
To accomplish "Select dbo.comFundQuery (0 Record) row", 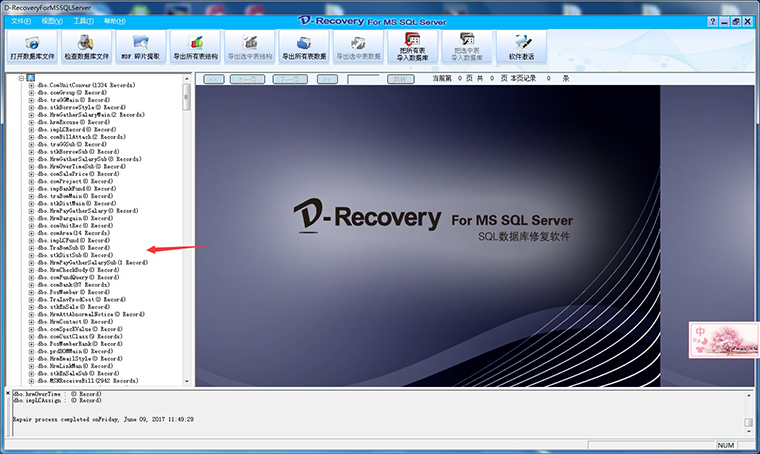I will 78,277.
